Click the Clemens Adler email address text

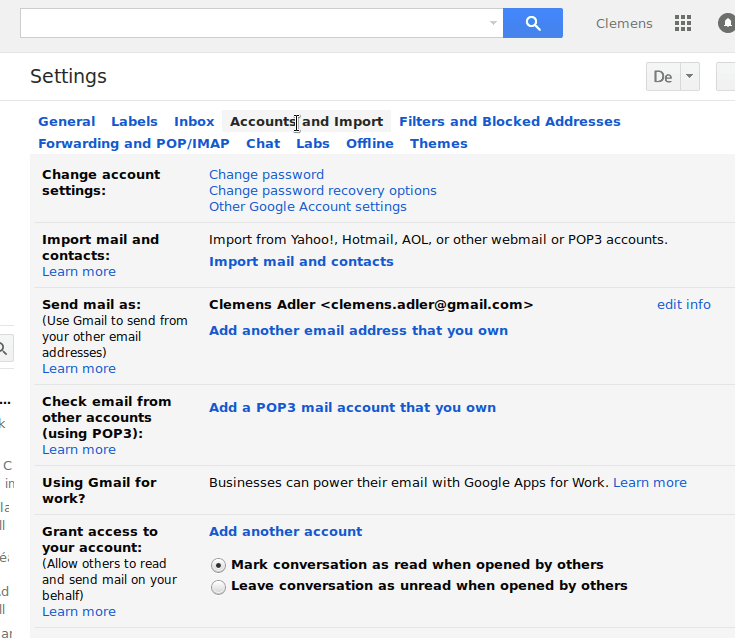[x=371, y=304]
